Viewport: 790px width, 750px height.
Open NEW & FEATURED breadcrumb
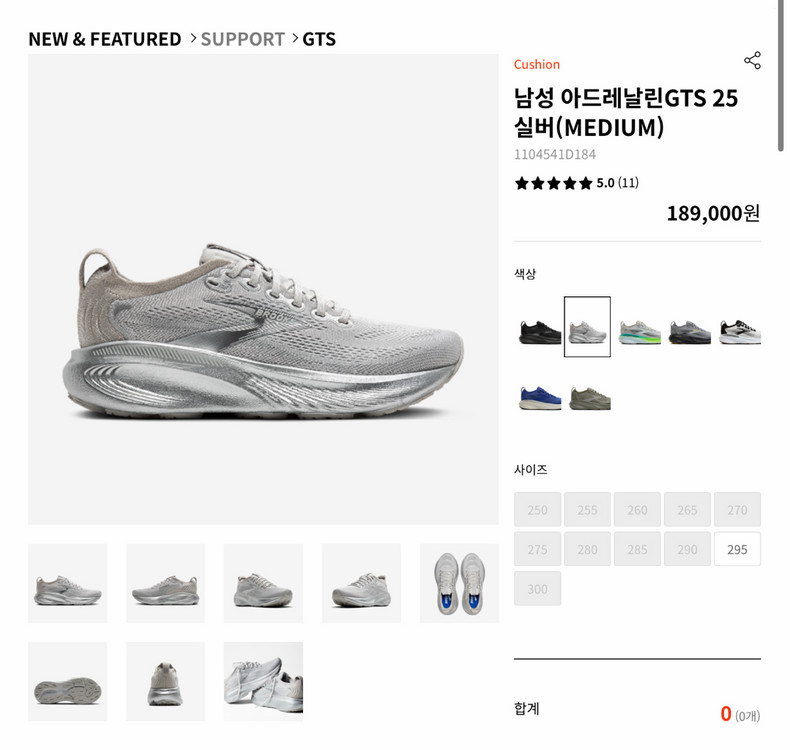click(x=105, y=39)
